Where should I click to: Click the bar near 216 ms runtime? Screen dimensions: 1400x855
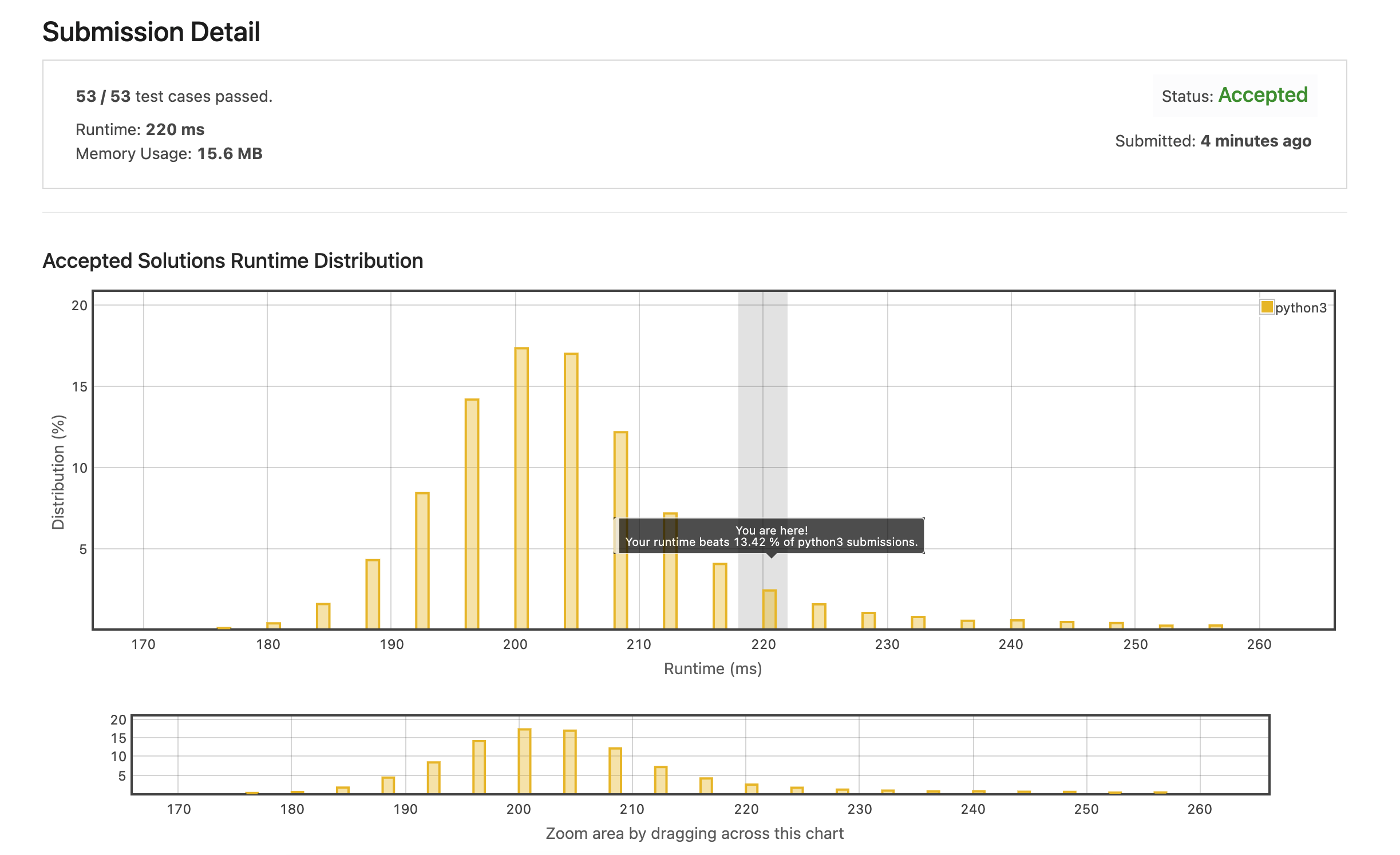tap(719, 596)
